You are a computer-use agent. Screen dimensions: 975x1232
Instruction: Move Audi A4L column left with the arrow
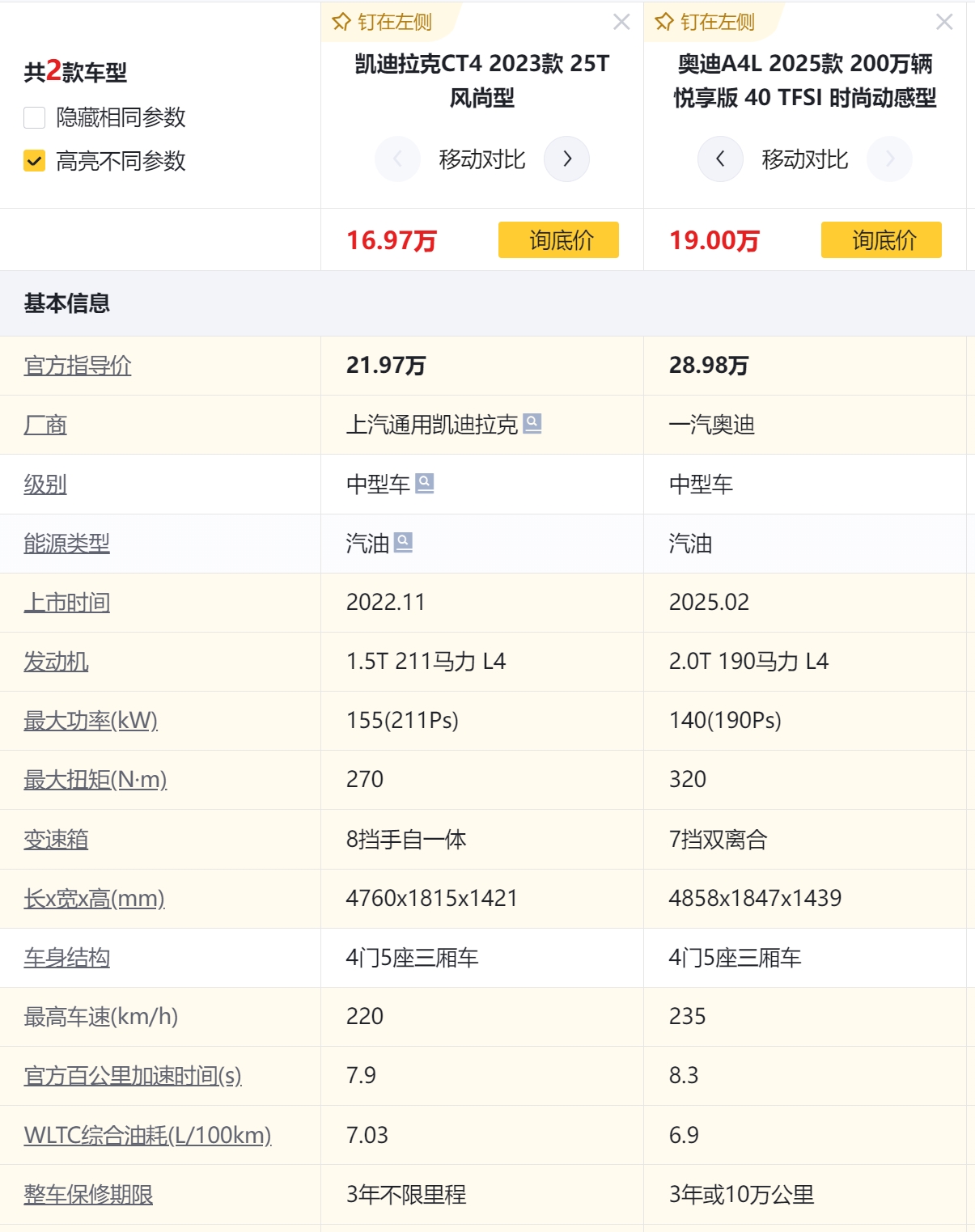(x=720, y=159)
